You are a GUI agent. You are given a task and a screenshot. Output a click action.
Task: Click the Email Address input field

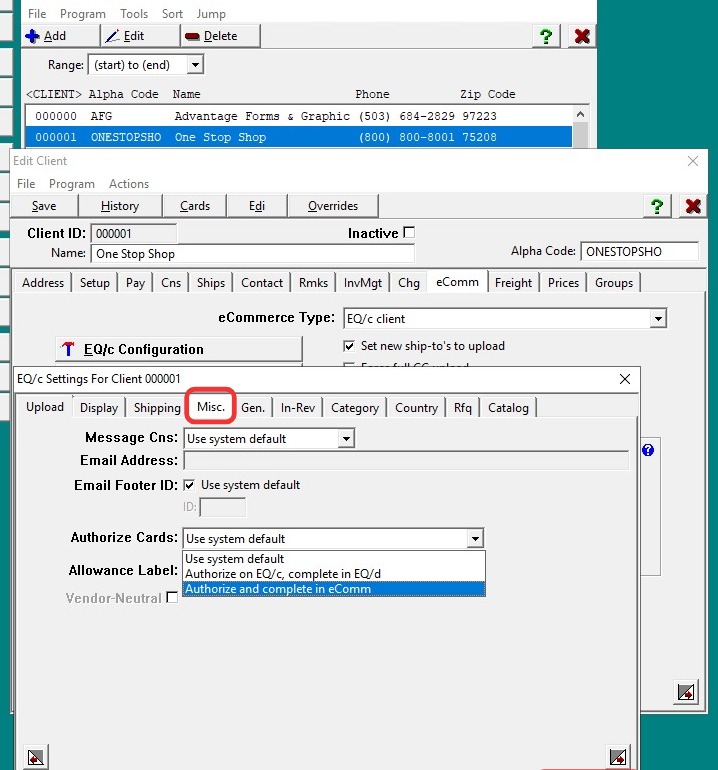pos(406,460)
